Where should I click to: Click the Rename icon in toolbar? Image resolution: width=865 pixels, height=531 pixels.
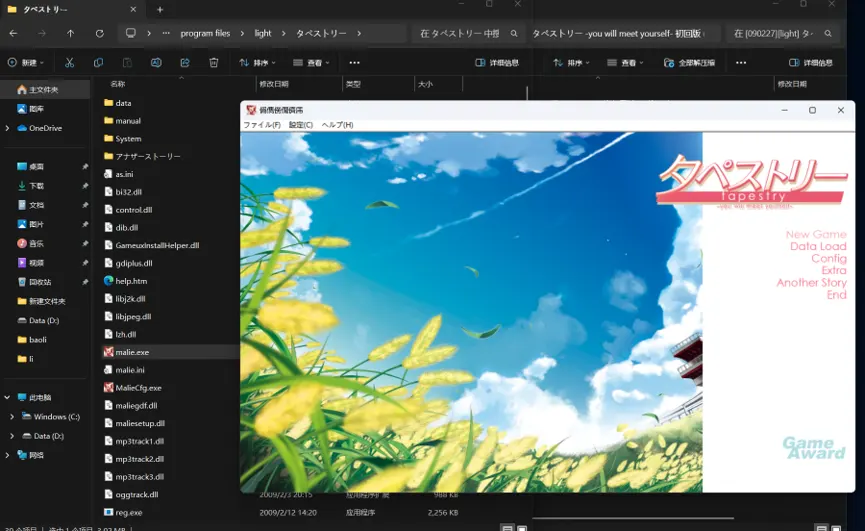156,63
